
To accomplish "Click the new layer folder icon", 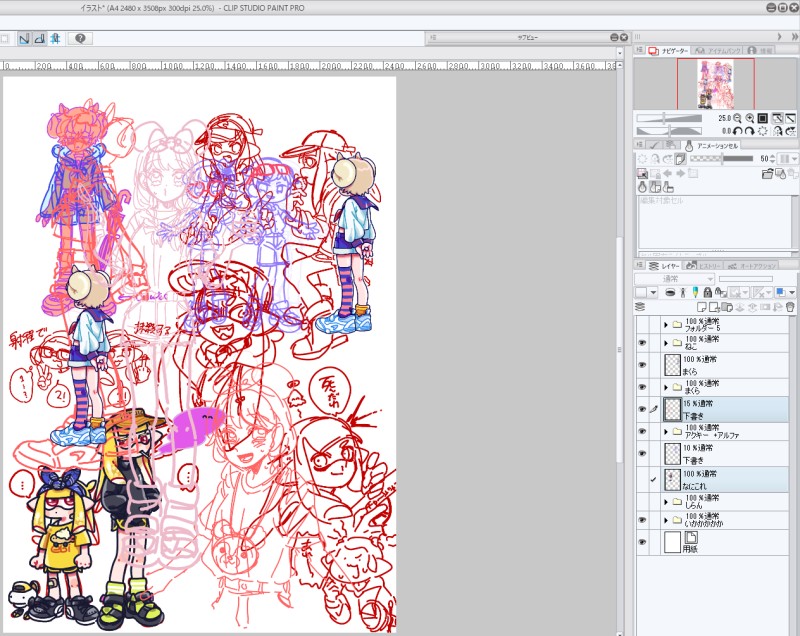I will 727,307.
